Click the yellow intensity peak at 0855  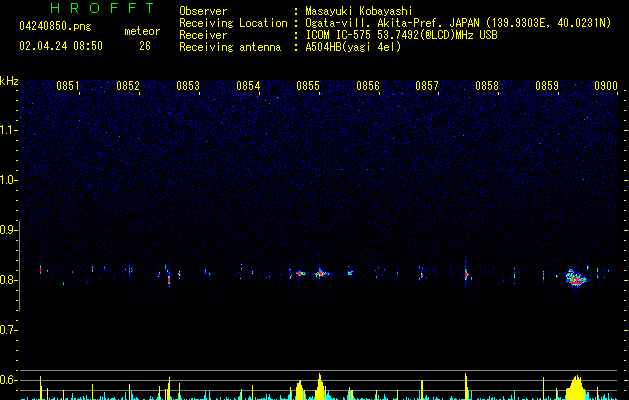tap(320, 386)
